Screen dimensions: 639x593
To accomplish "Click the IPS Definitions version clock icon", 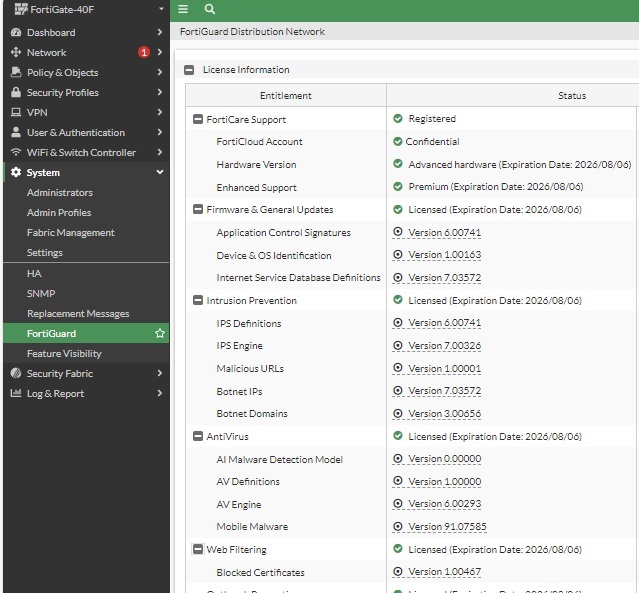I will click(x=397, y=322).
